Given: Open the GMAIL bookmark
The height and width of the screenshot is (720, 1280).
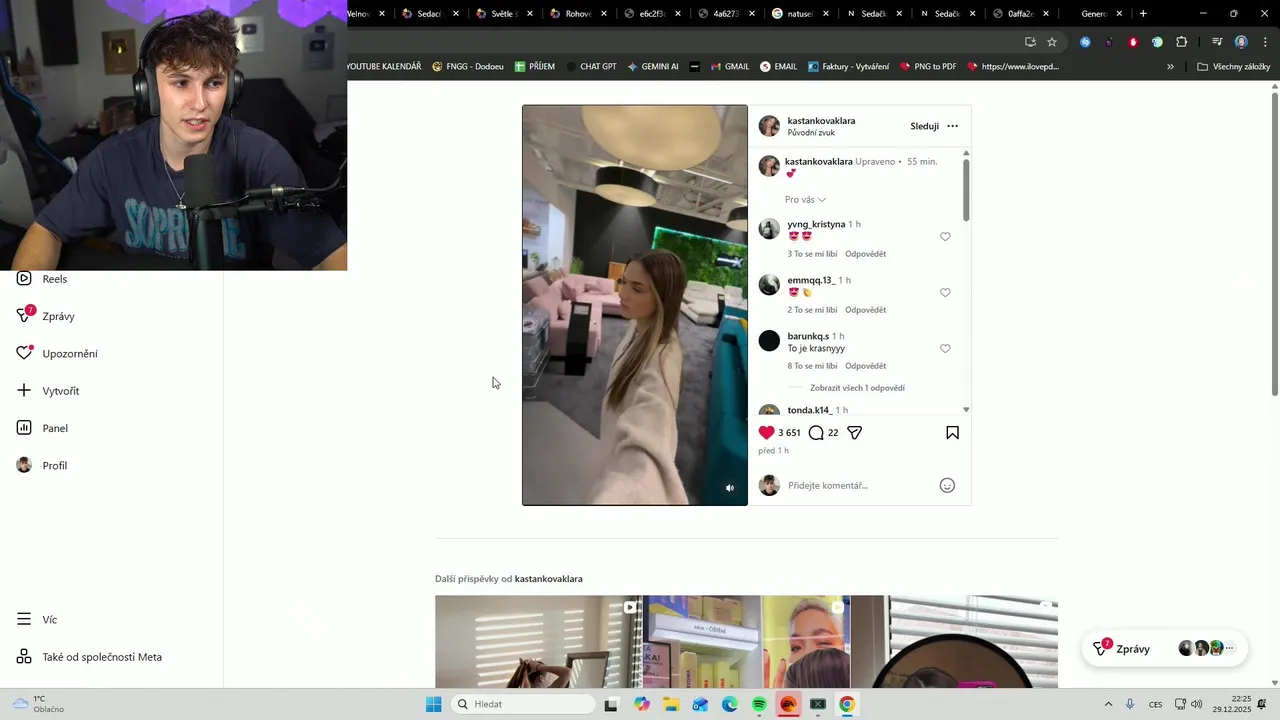Looking at the screenshot, I should point(729,67).
